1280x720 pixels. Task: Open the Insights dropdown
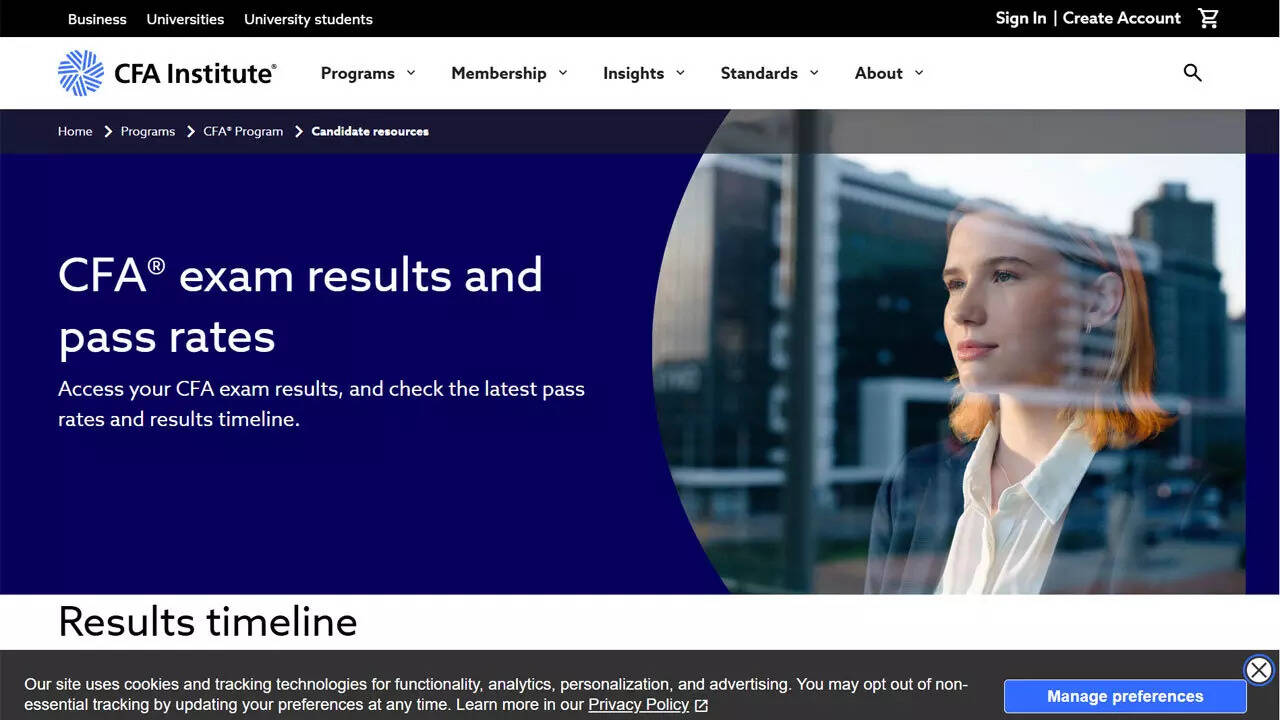[643, 72]
